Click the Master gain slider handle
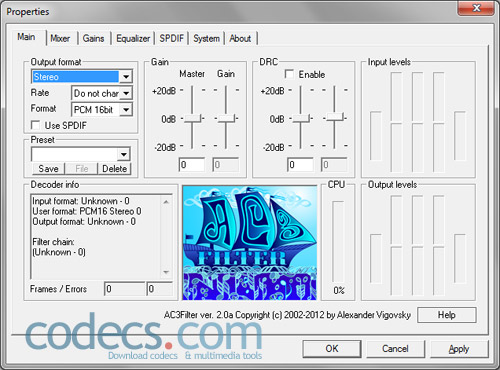This screenshot has height=370, width=500. [192, 118]
